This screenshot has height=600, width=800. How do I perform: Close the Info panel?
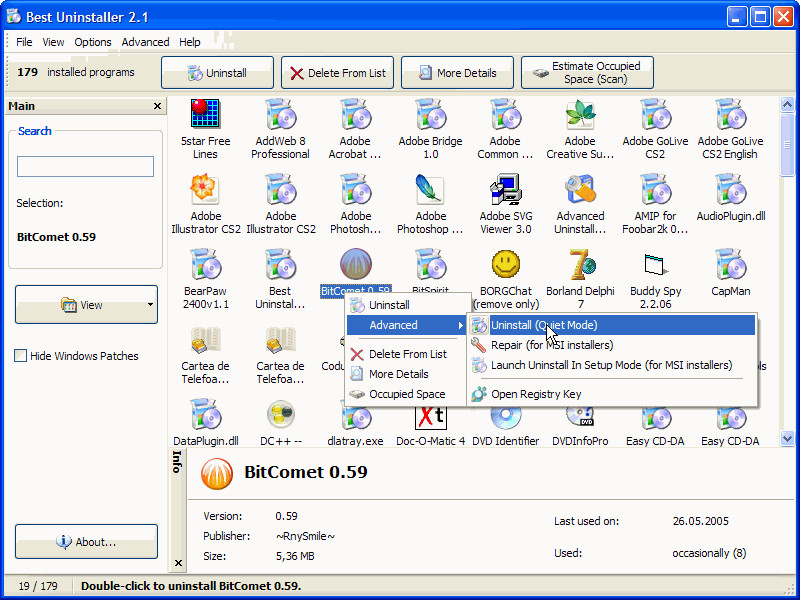(178, 563)
